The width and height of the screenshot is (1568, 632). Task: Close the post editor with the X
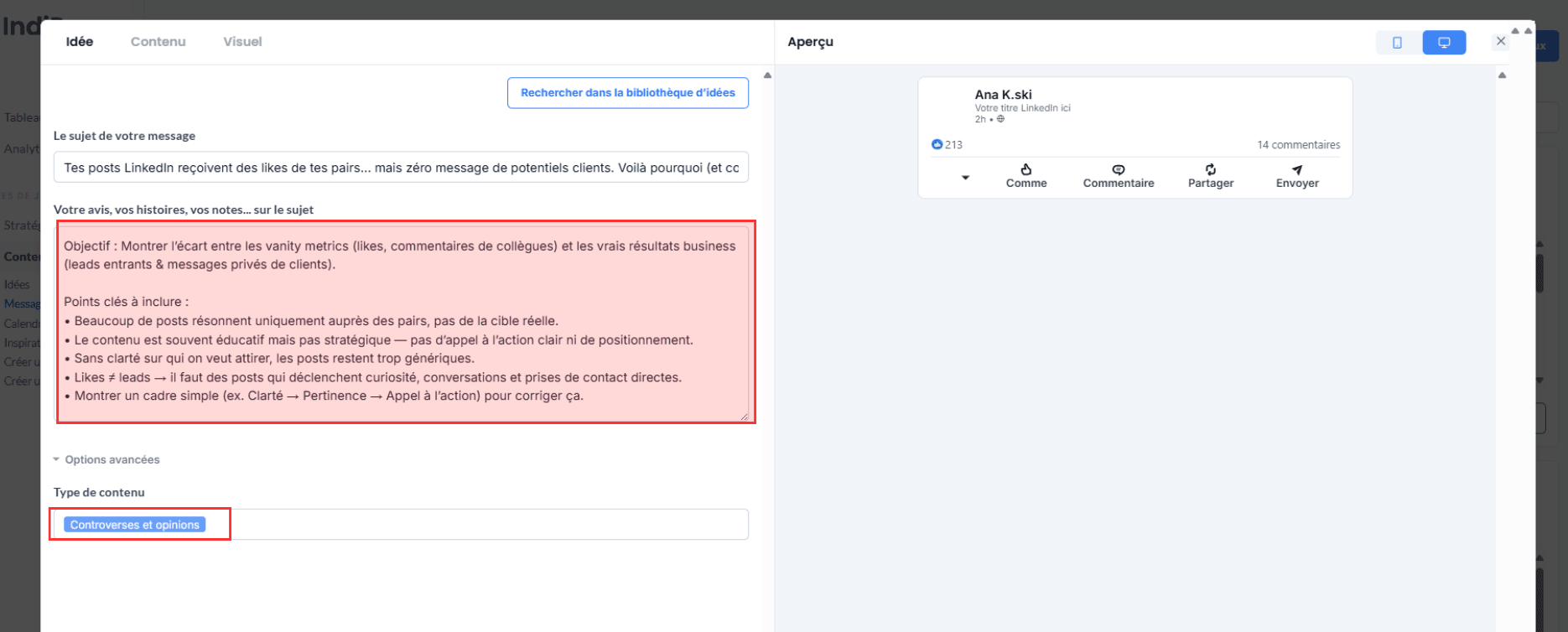(x=1501, y=41)
